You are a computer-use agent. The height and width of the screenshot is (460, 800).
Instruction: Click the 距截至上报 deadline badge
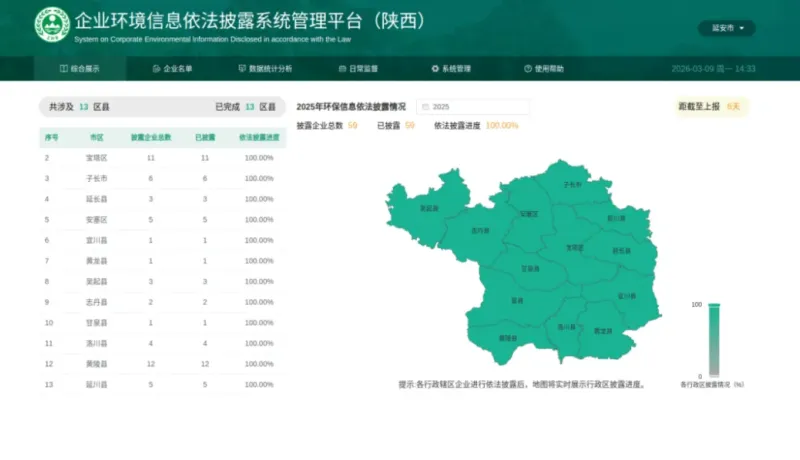click(x=712, y=106)
